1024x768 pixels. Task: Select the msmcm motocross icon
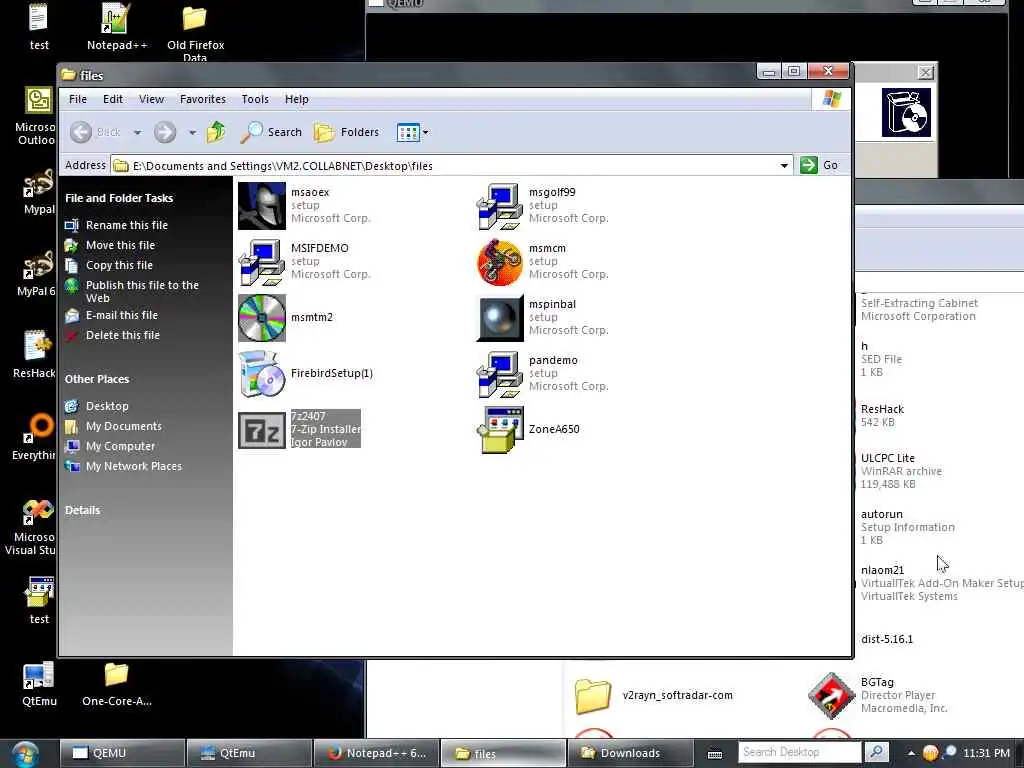pos(500,262)
